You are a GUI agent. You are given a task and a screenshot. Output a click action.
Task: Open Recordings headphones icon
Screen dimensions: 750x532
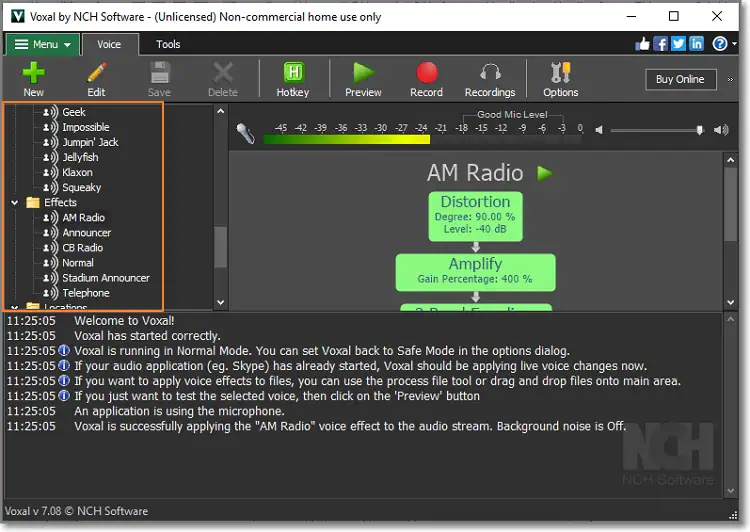[x=490, y=73]
